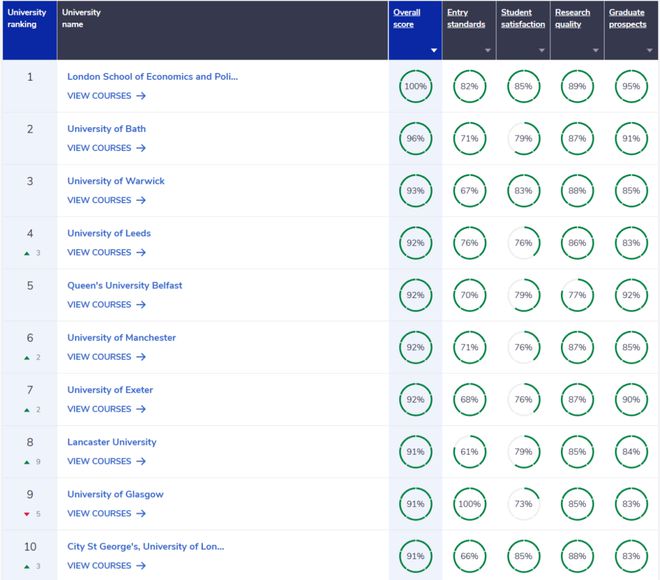Click University of Glasgow's 100% entry standards circle

pyautogui.click(x=469, y=504)
